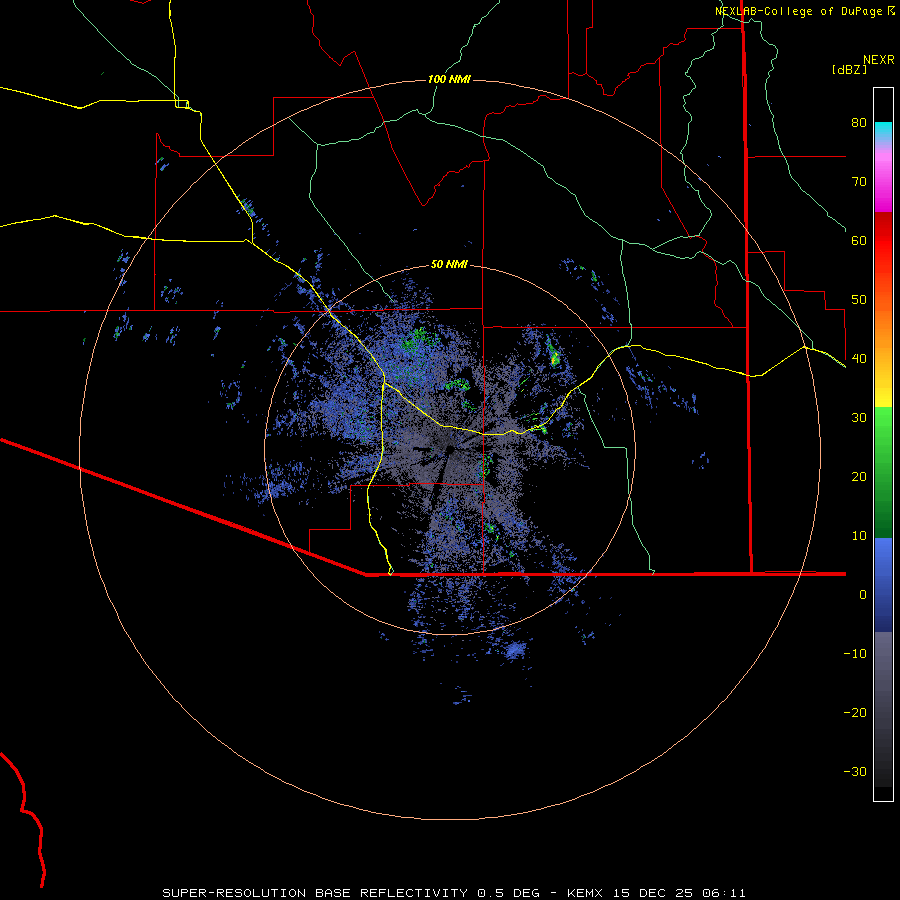Click the super-resolution base reflectivity caption
The height and width of the screenshot is (900, 900).
pos(454,893)
